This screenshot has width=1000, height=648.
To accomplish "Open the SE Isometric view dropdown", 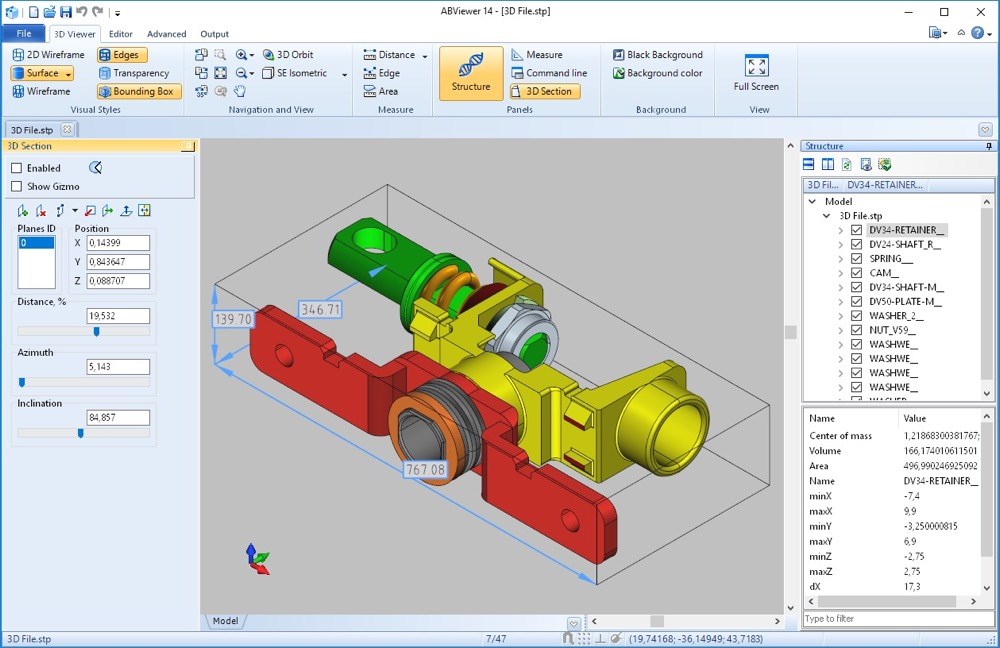I will pos(343,73).
